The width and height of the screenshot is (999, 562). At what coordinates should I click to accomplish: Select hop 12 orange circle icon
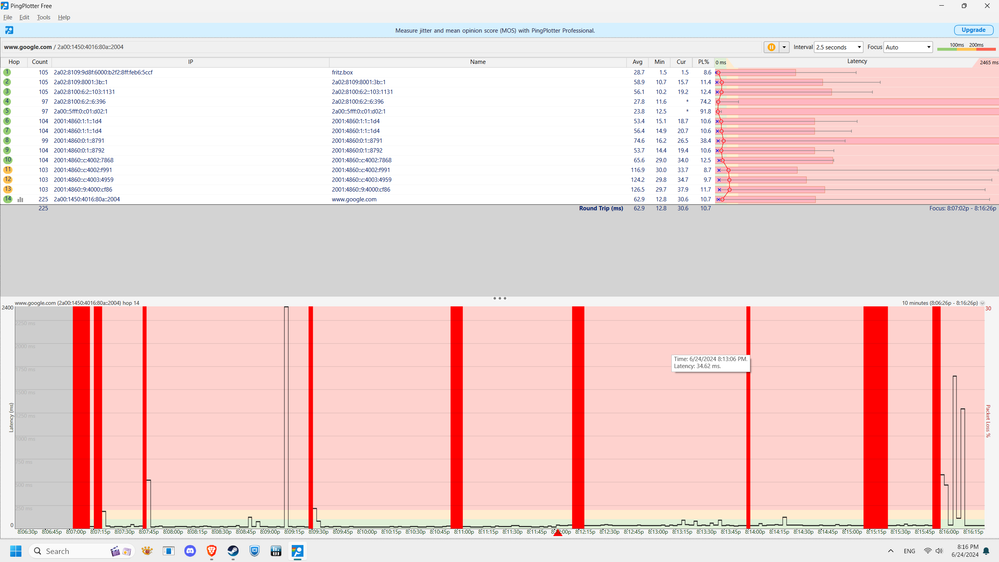pyautogui.click(x=7, y=180)
